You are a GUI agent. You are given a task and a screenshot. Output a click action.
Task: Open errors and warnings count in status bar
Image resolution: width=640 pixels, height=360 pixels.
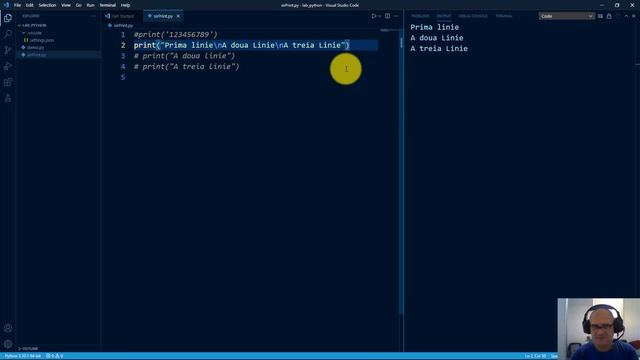pos(55,356)
